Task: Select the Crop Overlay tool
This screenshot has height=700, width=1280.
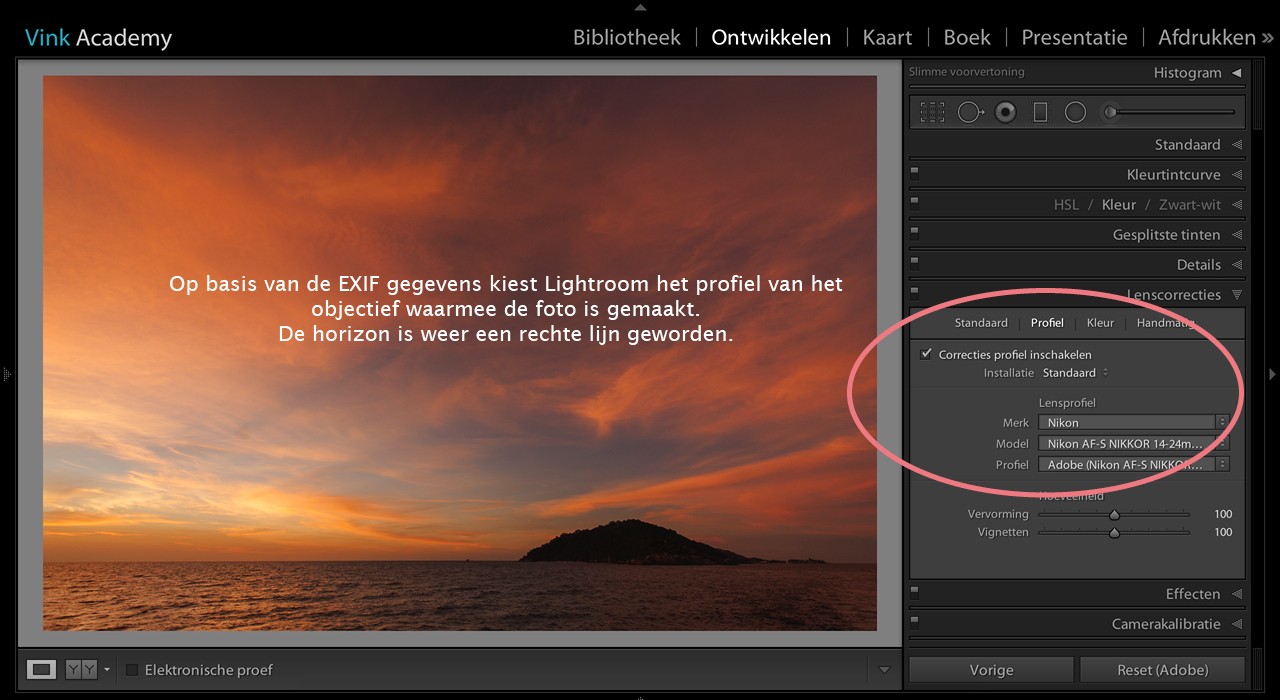Action: tap(931, 111)
